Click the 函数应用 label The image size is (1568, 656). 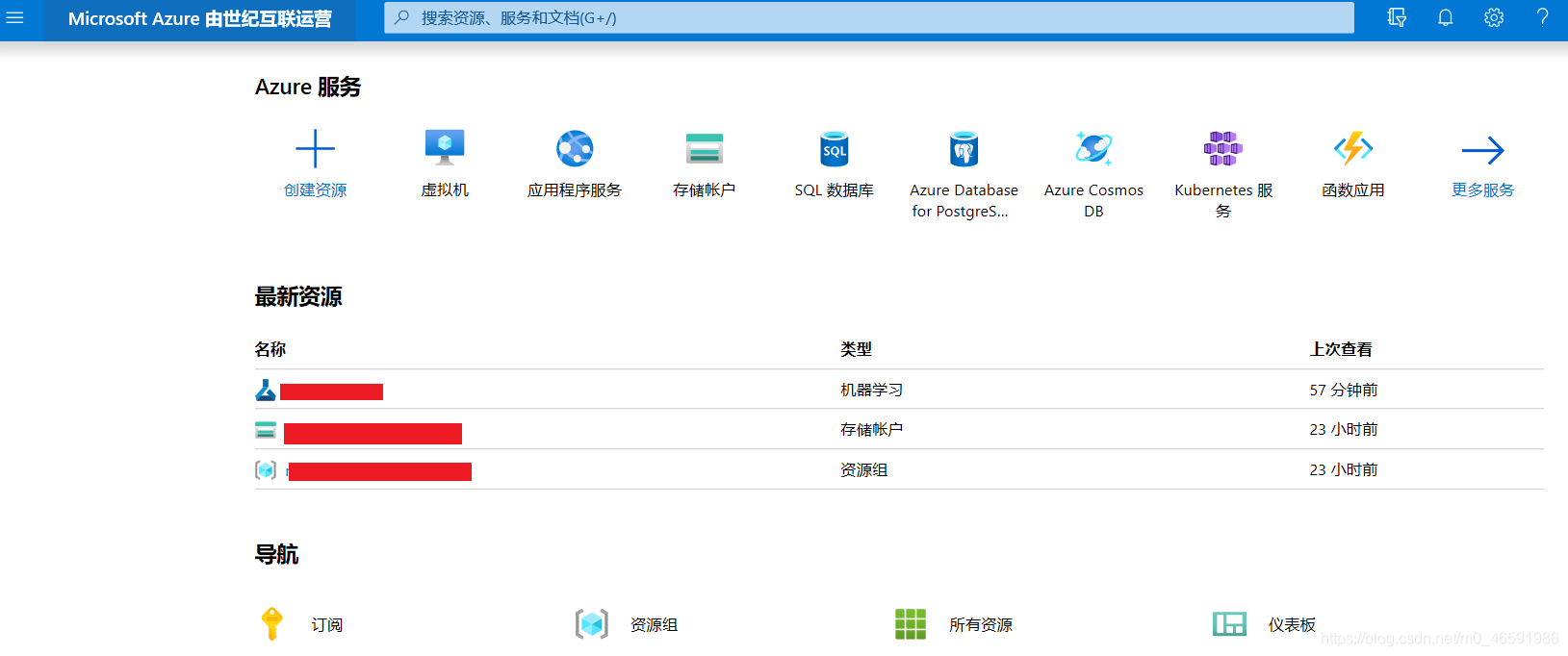click(x=1353, y=190)
